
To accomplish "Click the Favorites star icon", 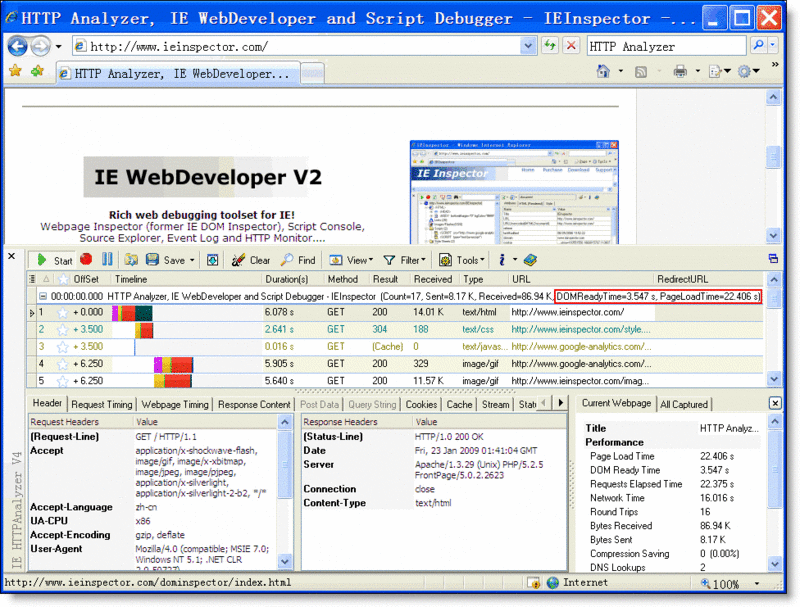I will pyautogui.click(x=16, y=71).
